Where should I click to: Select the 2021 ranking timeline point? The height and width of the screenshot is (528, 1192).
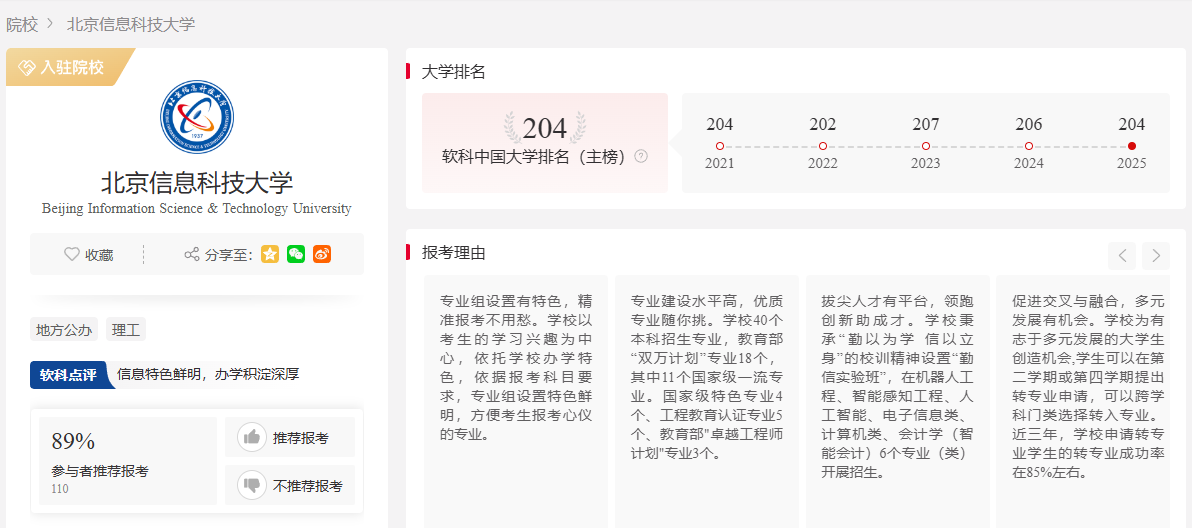719,146
